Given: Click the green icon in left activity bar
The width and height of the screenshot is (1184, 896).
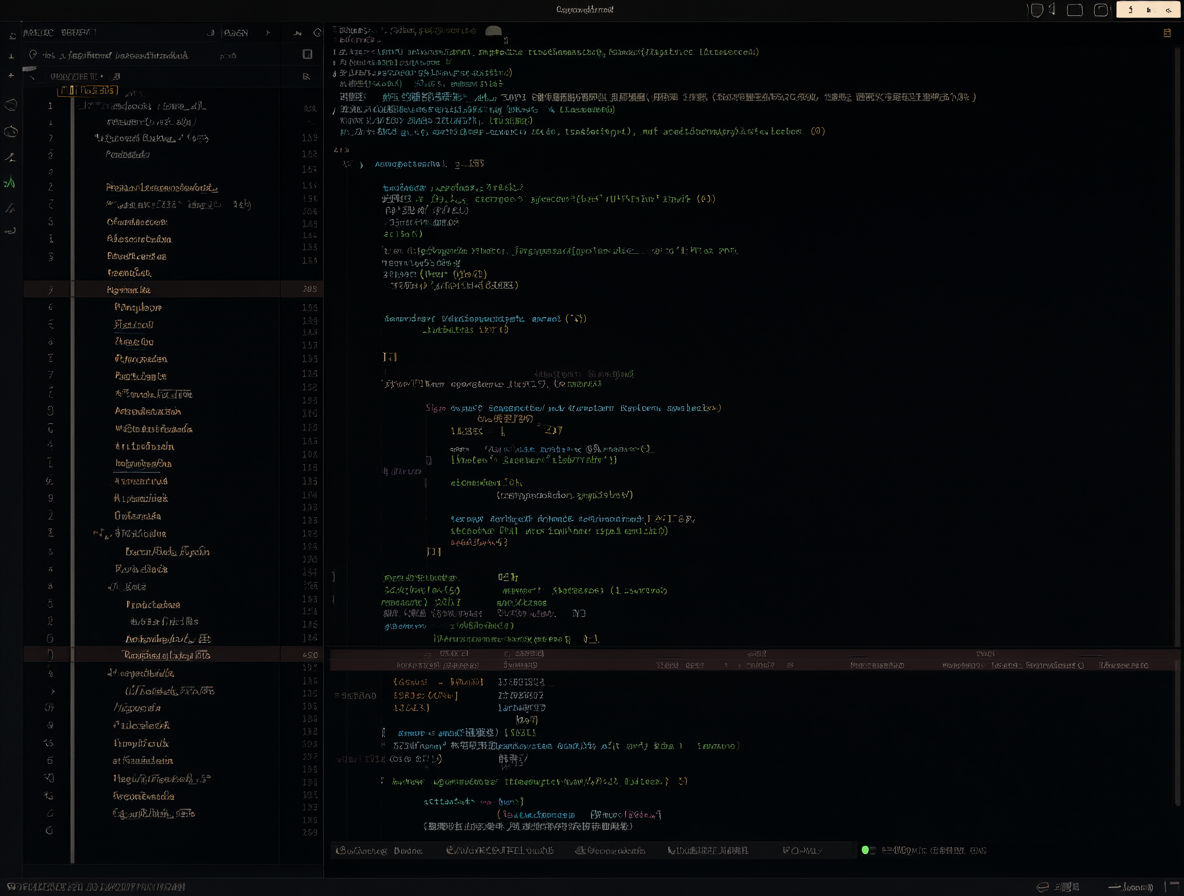Looking at the screenshot, I should tap(11, 182).
